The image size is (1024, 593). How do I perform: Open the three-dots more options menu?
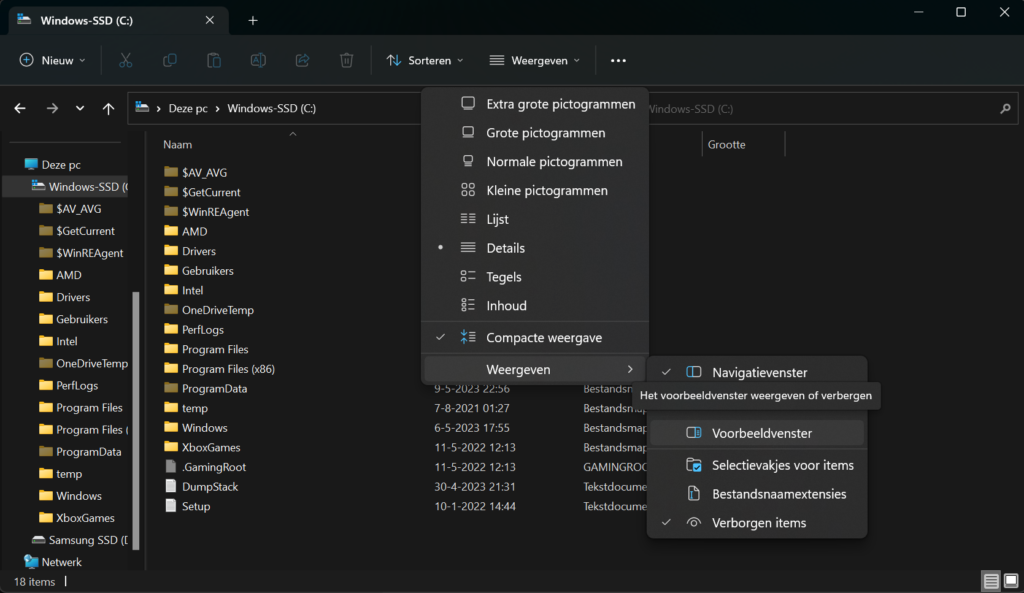coord(618,61)
